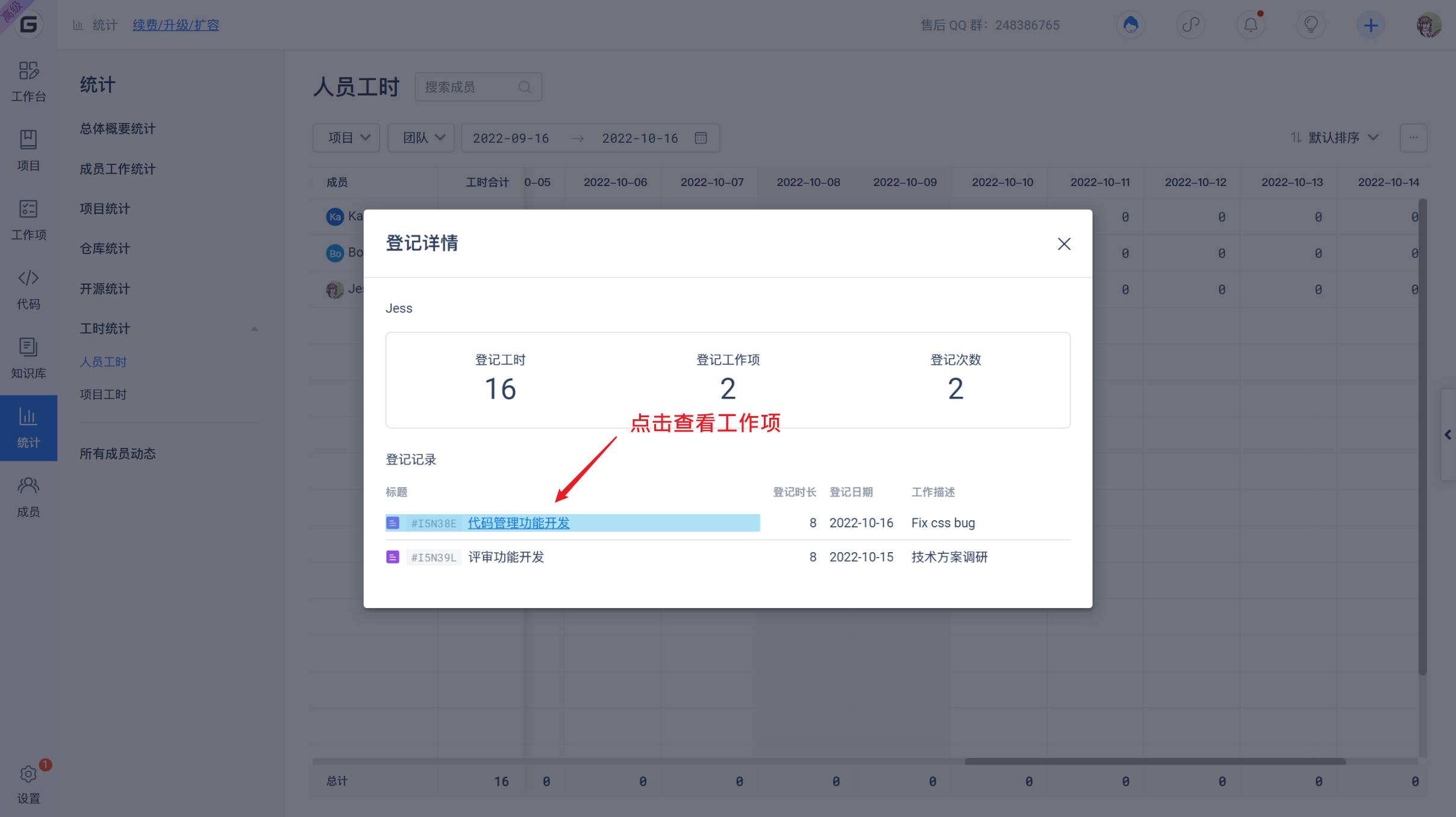
Task: Click the blue plus create button
Action: (x=1370, y=25)
